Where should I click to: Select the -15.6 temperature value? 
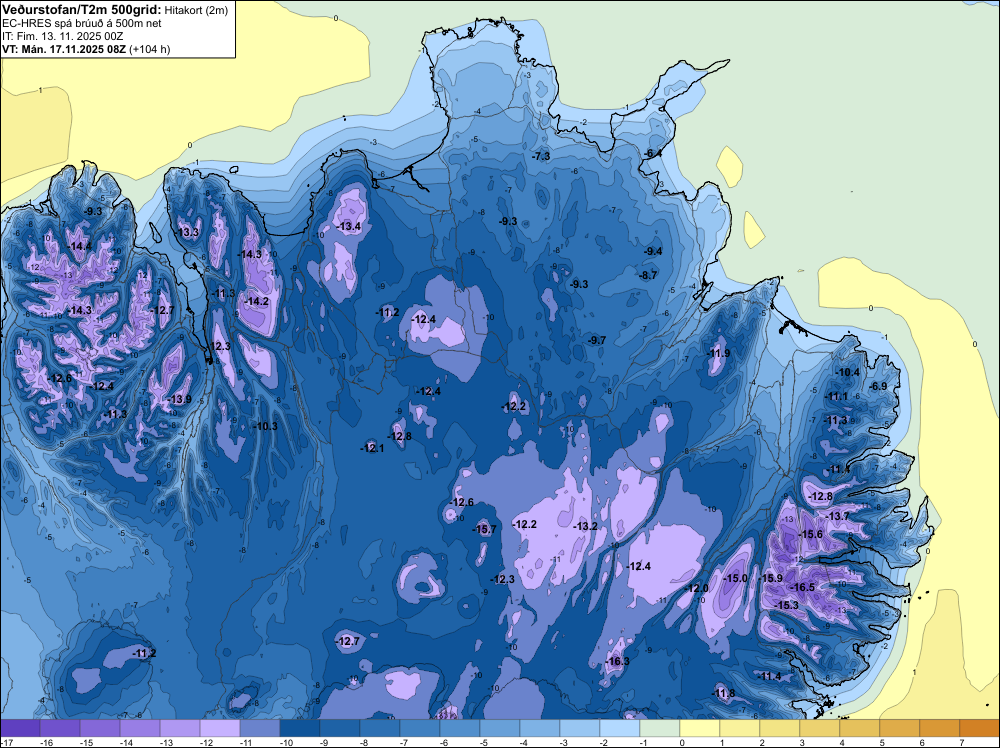coord(811,534)
